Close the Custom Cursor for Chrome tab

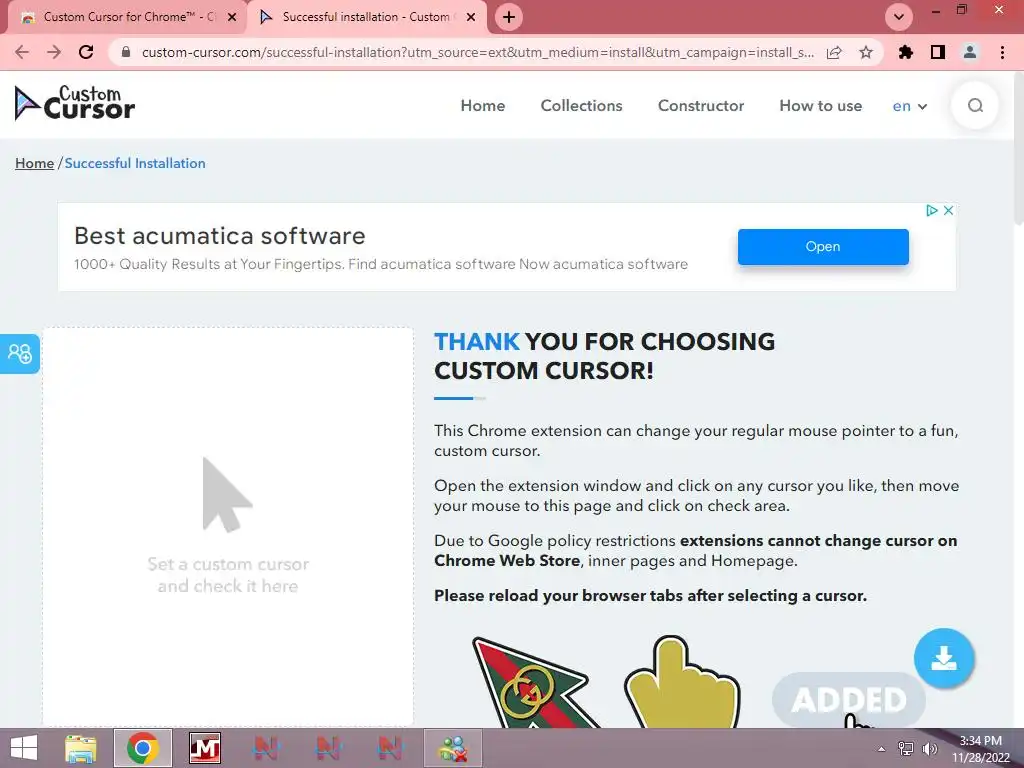pos(231,17)
